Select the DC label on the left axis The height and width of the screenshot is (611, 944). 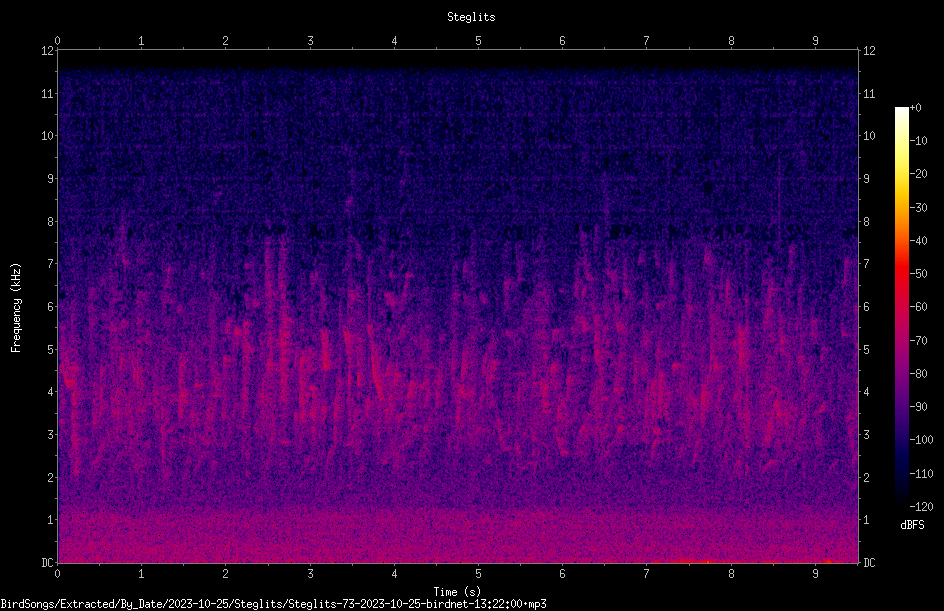(x=47, y=563)
